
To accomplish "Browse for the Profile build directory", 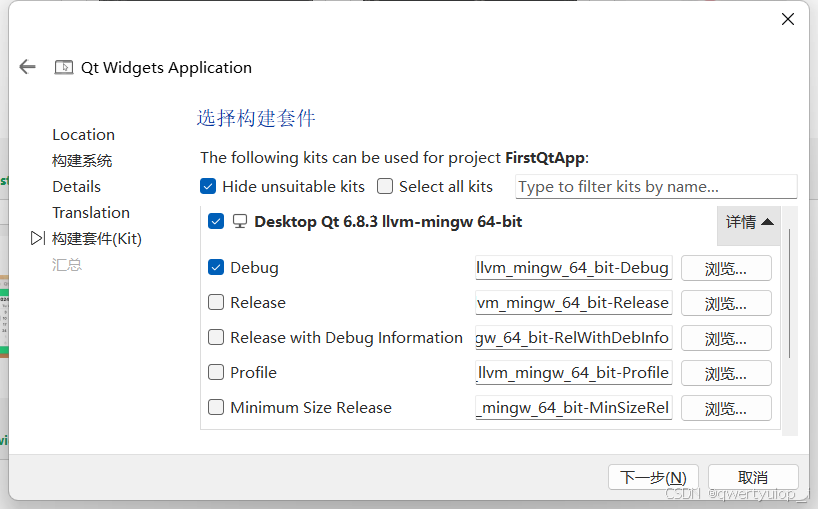I will [726, 373].
